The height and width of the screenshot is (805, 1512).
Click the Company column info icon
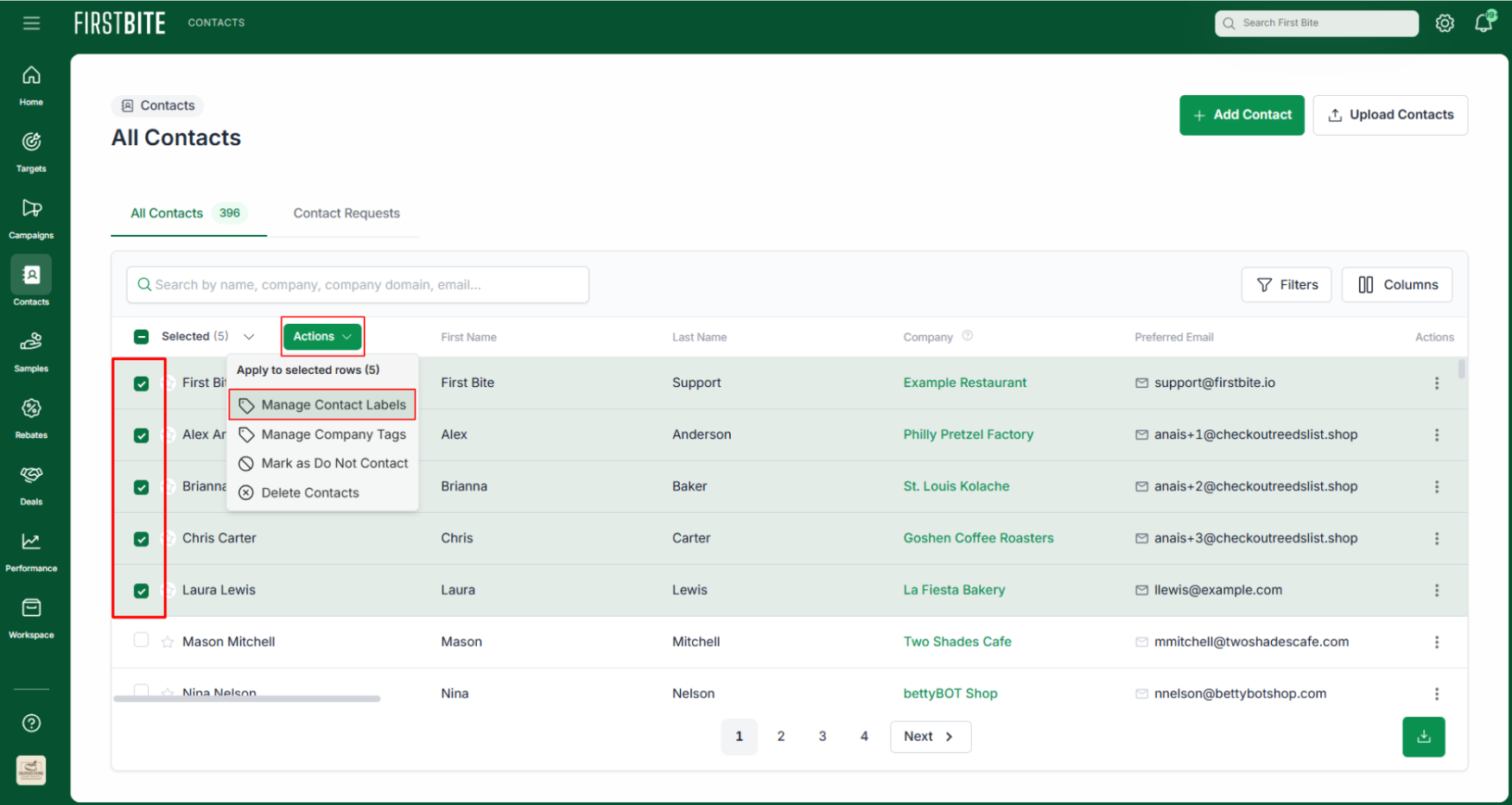pos(968,336)
